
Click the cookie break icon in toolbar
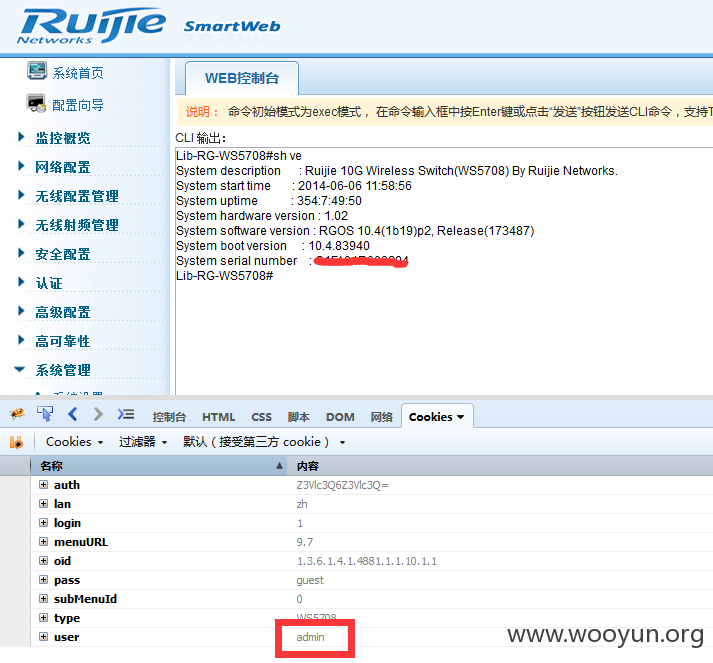click(16, 442)
